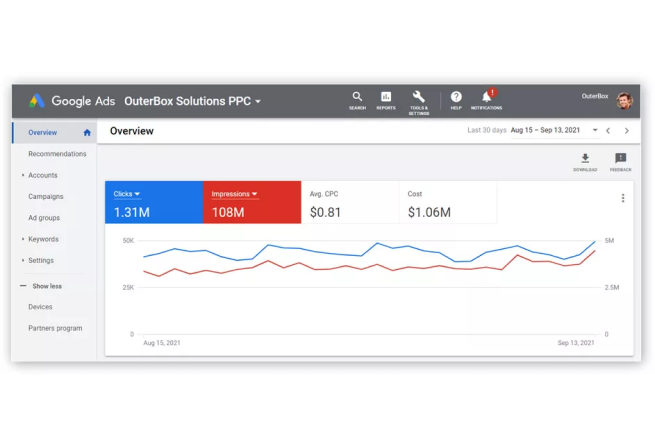
Task: Click the 50K axis label
Action: [128, 241]
